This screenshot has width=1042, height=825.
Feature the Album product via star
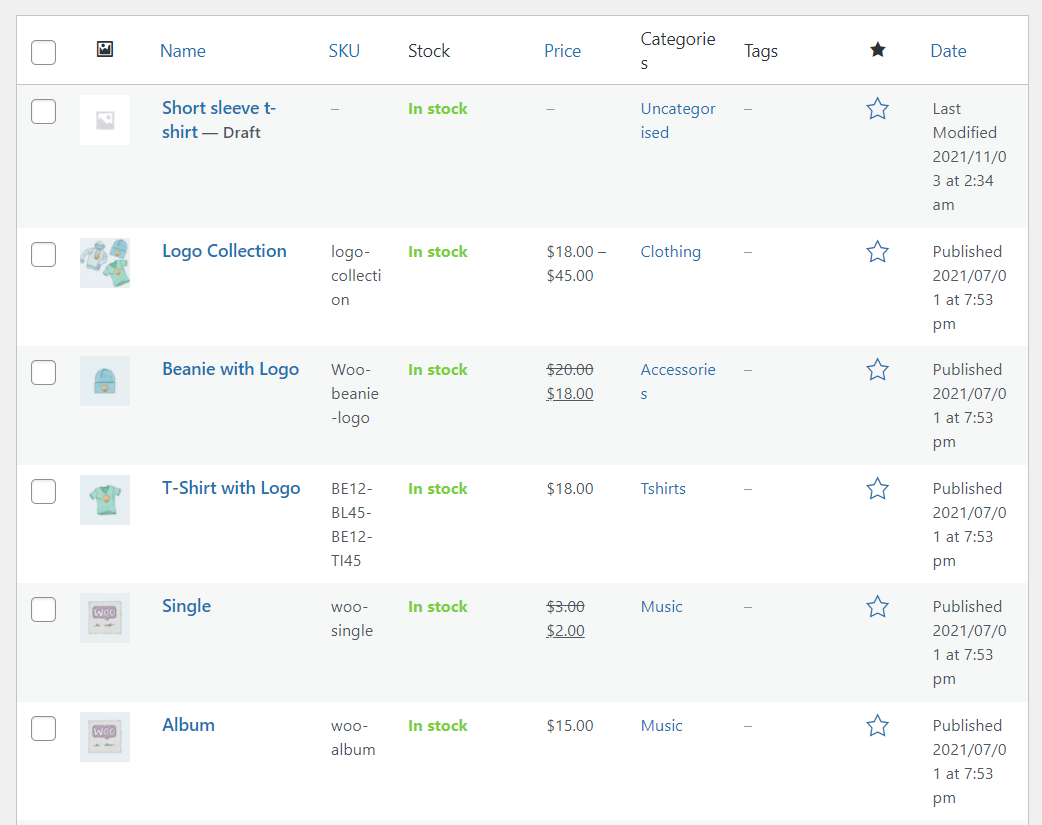pos(877,726)
